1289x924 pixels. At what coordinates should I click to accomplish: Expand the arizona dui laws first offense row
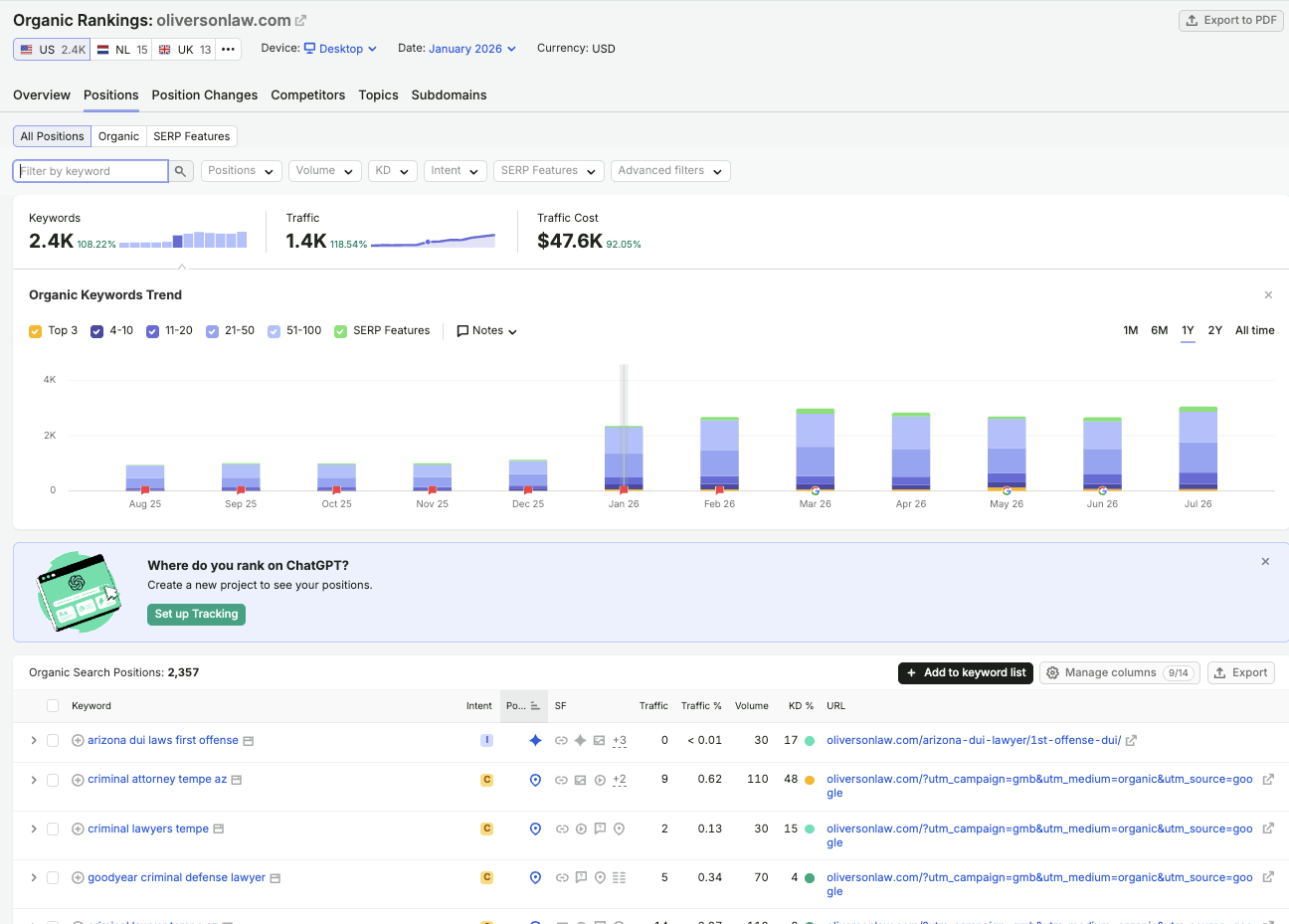click(33, 740)
